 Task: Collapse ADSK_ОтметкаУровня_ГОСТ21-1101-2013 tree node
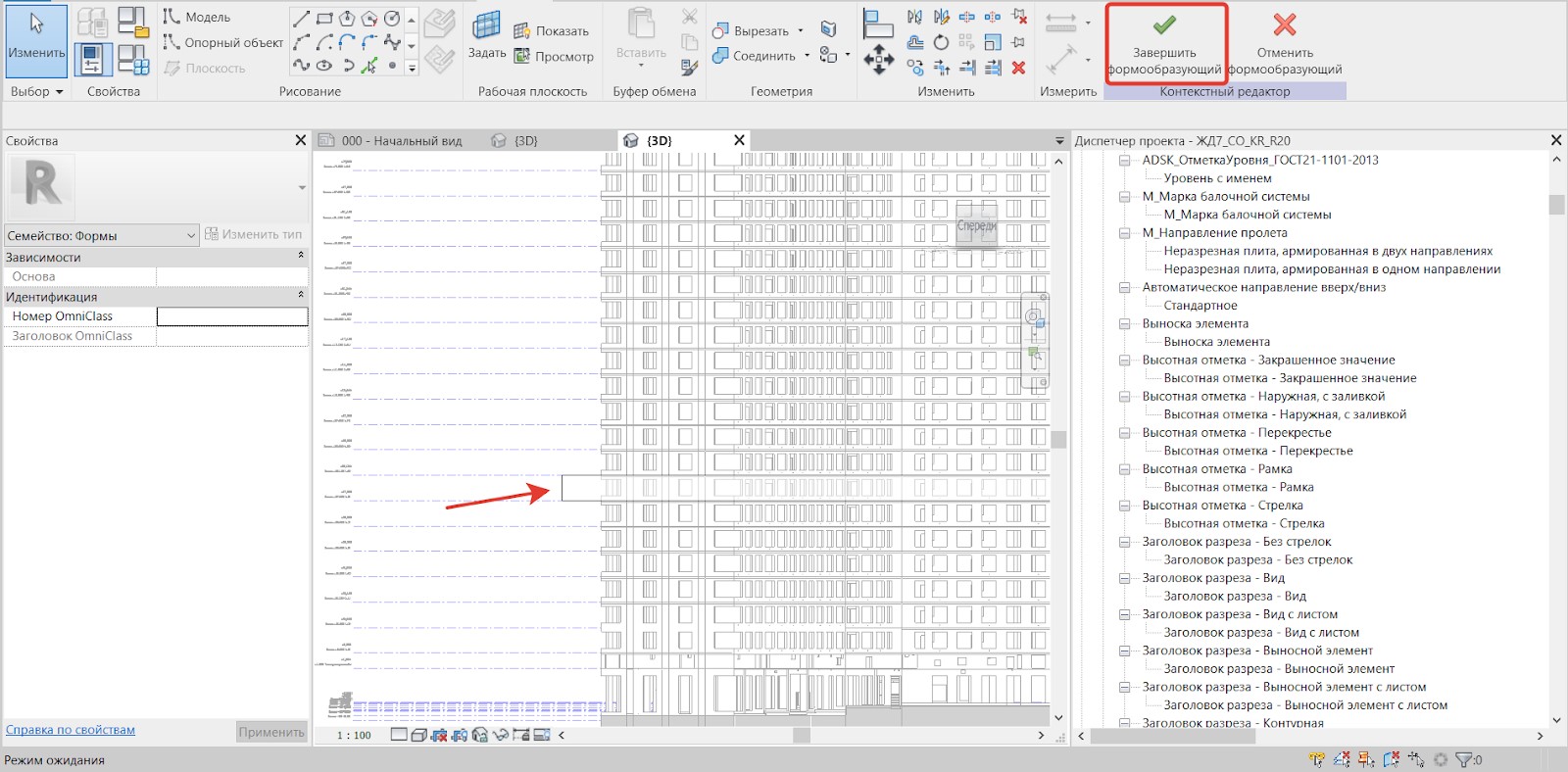1125,160
